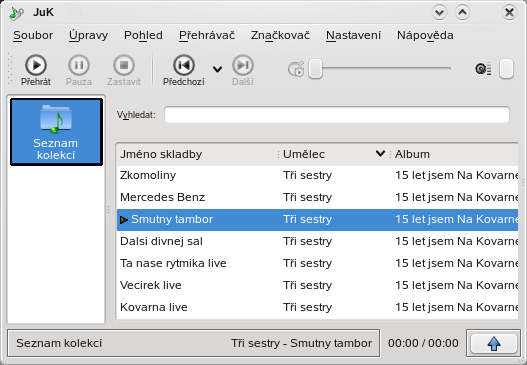Skip to next track with Další

coord(243,70)
